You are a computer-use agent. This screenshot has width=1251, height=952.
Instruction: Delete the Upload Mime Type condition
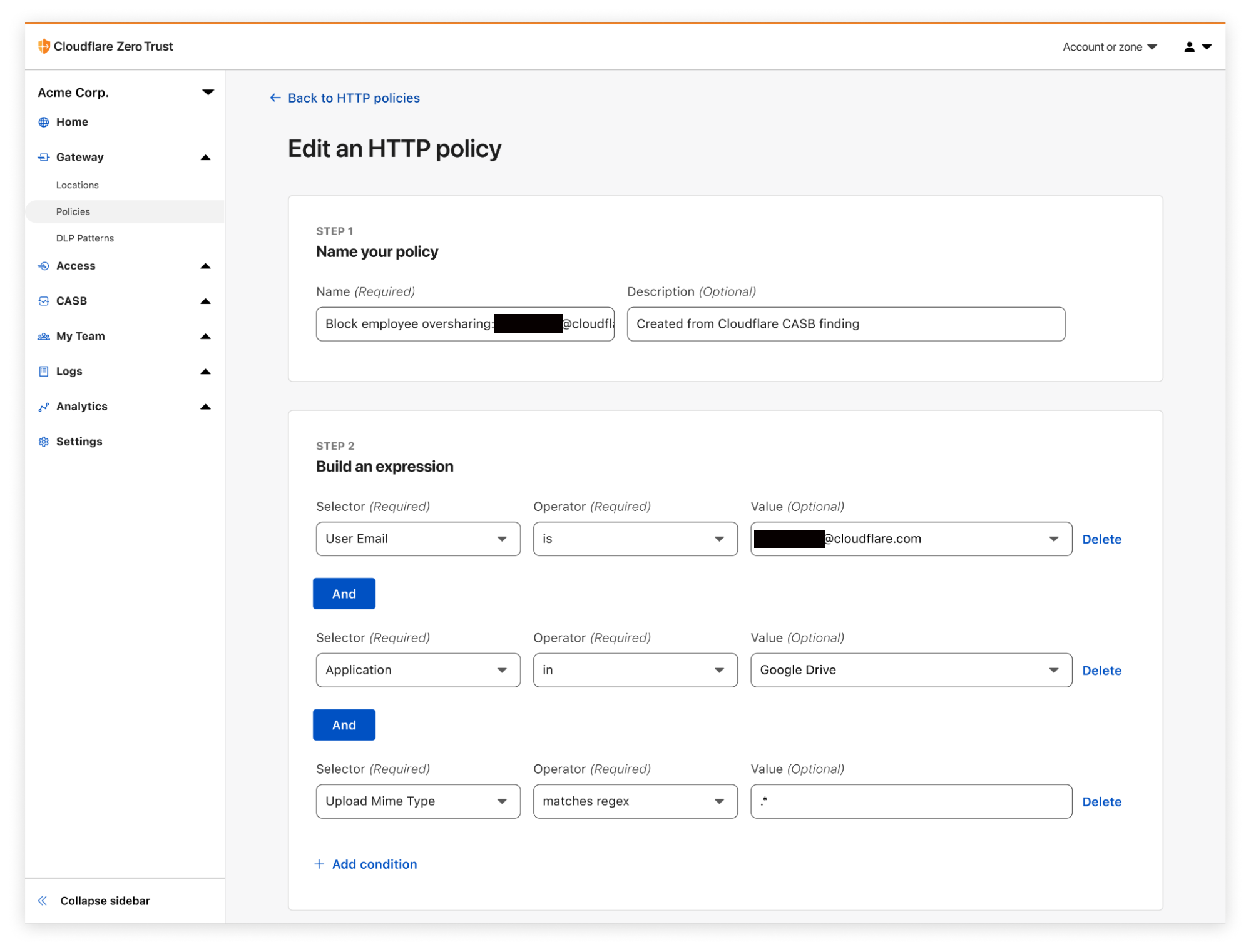click(1101, 802)
